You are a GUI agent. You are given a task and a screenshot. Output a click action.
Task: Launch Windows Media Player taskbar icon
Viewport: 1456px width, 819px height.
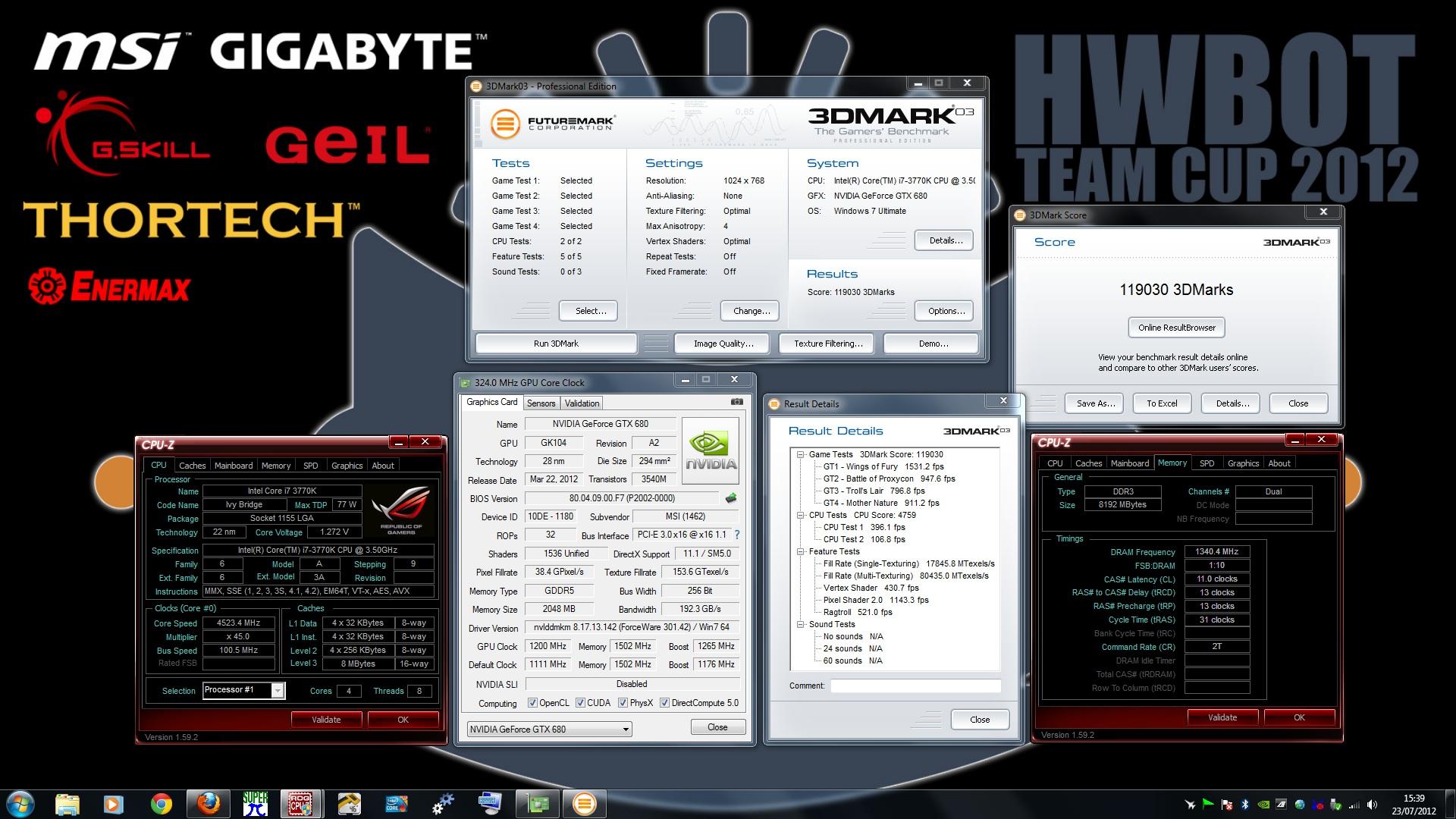113,804
